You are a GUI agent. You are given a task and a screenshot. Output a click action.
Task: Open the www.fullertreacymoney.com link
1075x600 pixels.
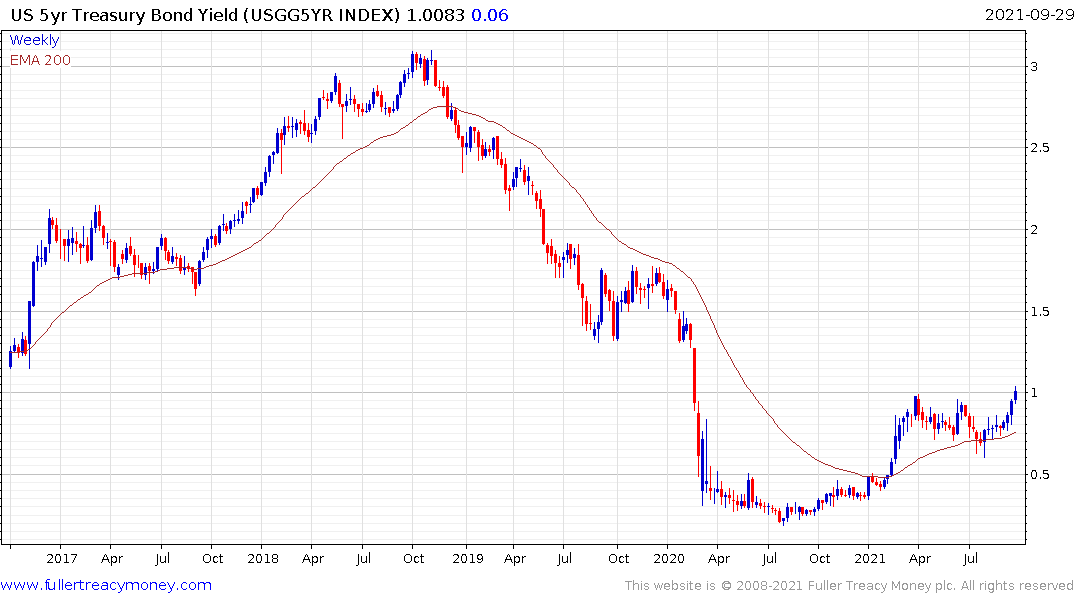coord(106,585)
